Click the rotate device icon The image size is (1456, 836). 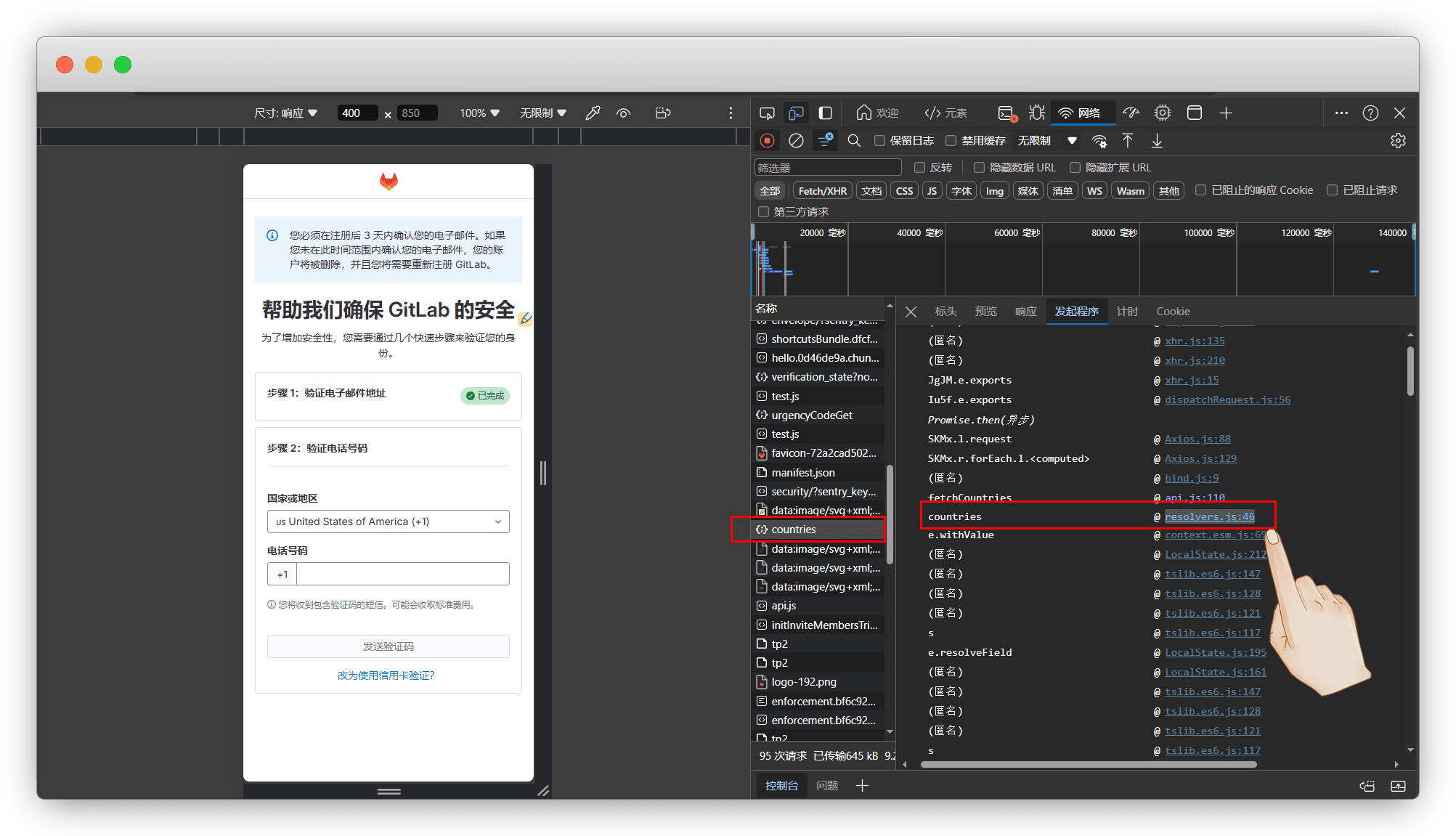click(x=662, y=113)
